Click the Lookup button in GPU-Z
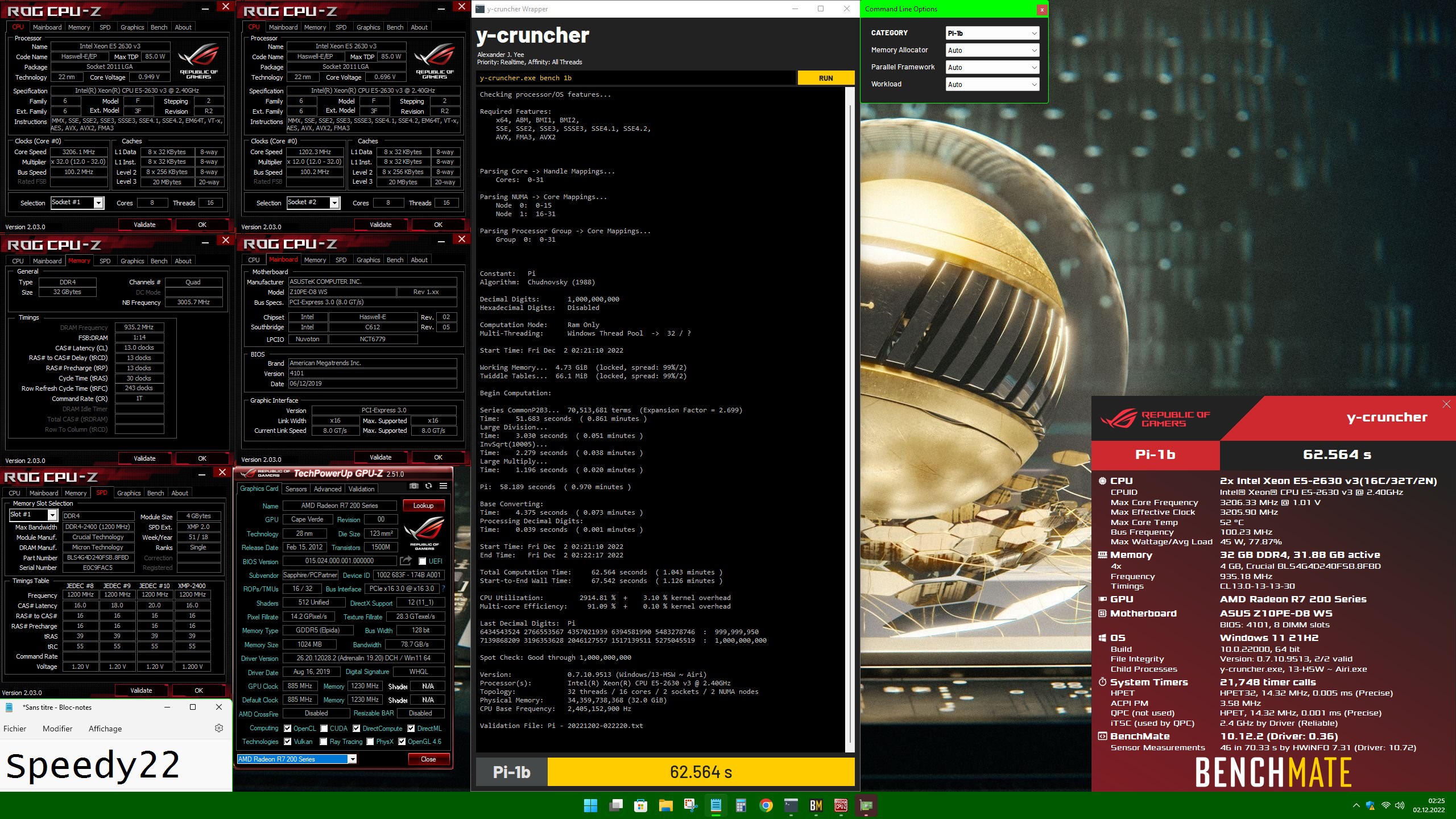Image resolution: width=1456 pixels, height=819 pixels. (x=423, y=506)
